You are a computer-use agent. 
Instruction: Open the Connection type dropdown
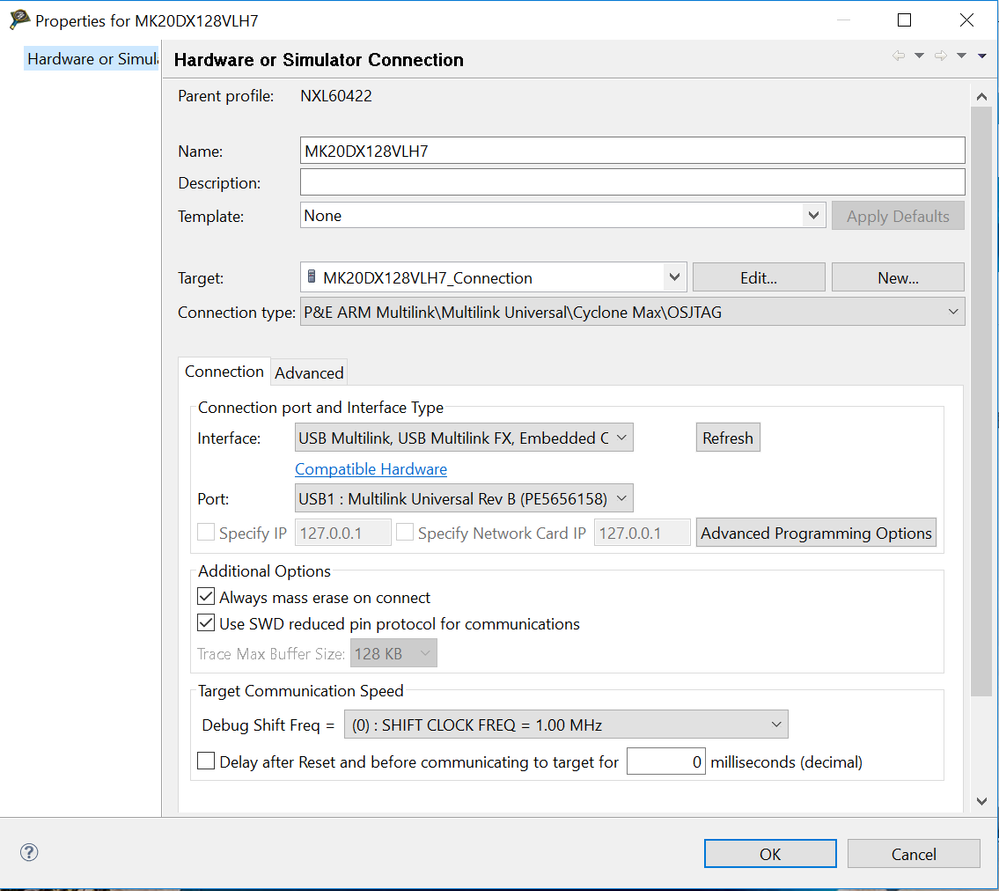(x=632, y=312)
